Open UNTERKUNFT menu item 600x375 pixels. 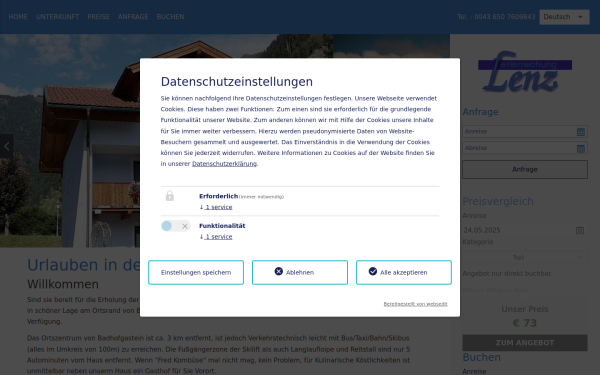pyautogui.click(x=57, y=17)
